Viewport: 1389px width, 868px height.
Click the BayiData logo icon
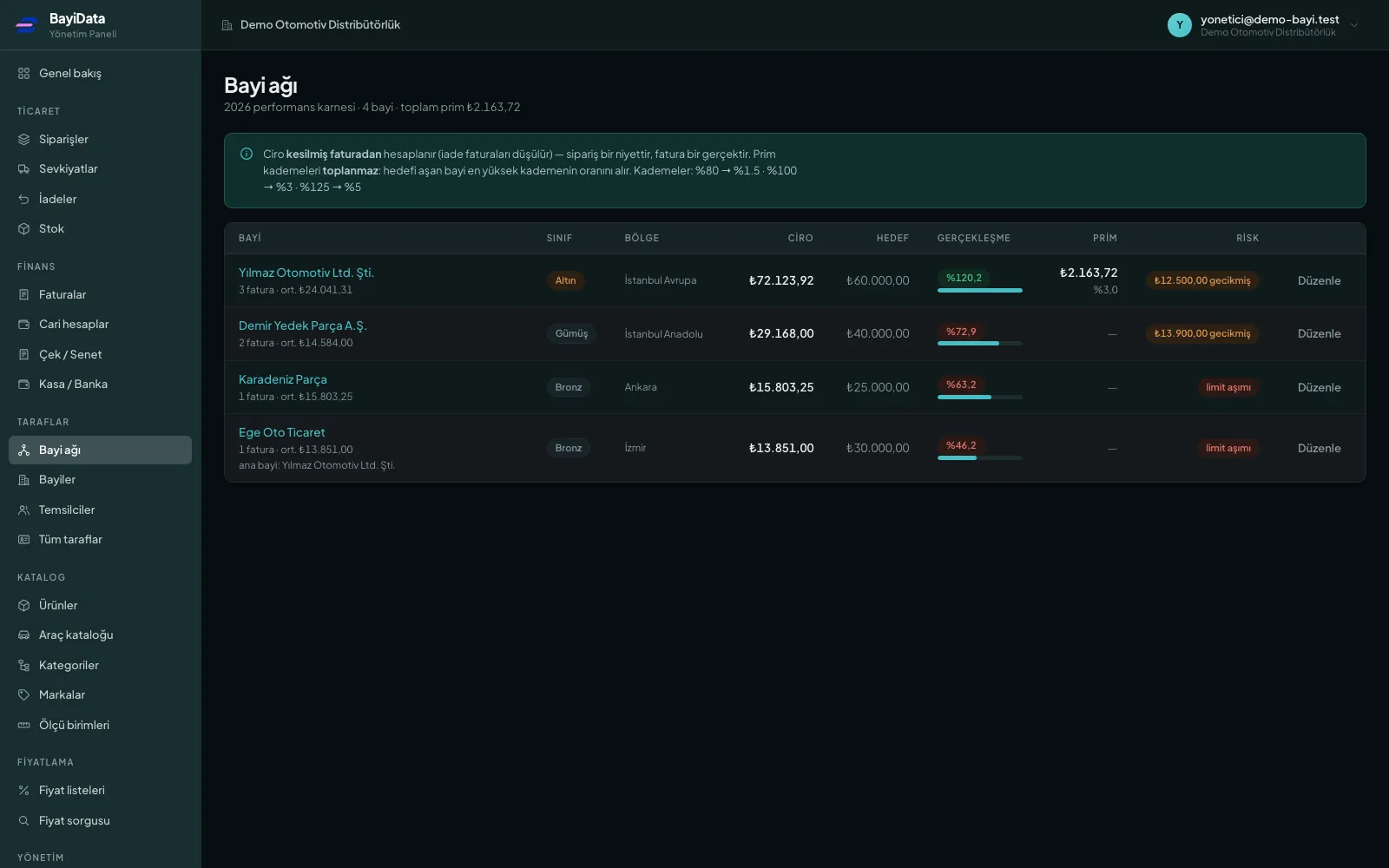(x=26, y=25)
